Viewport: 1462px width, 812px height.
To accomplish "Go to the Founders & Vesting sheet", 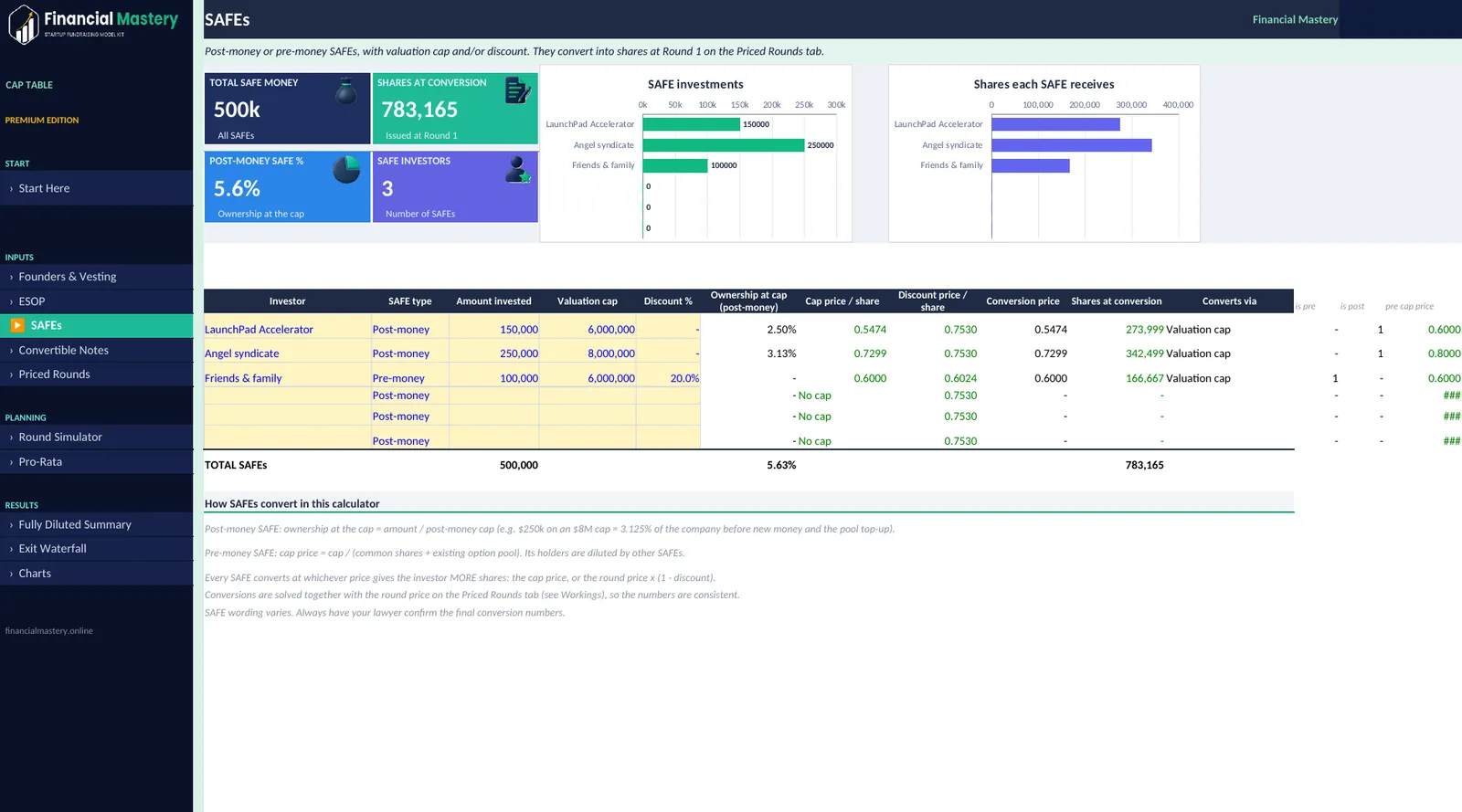I will pyautogui.click(x=97, y=277).
